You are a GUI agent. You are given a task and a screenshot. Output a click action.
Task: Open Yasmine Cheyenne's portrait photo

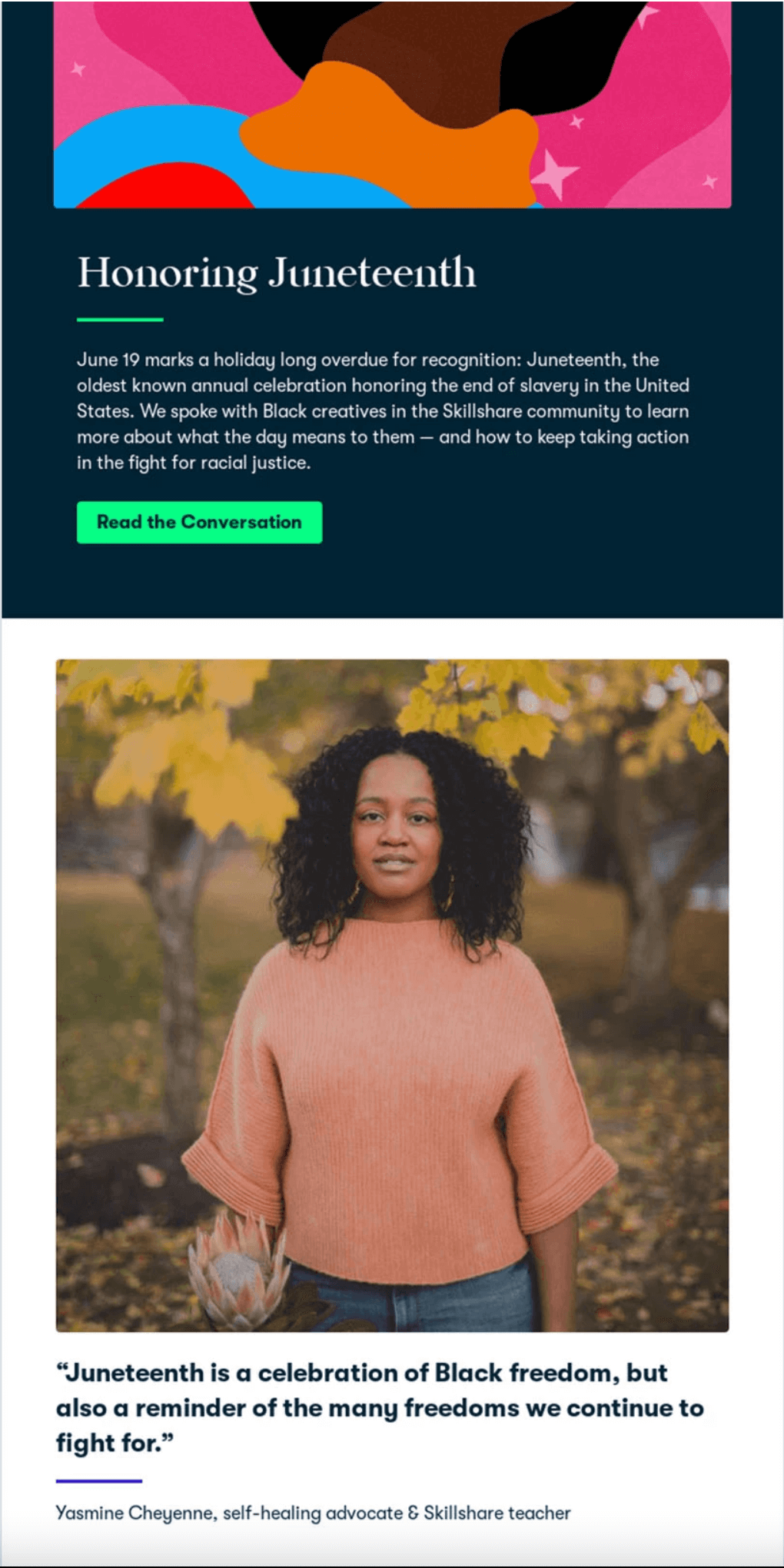(x=392, y=995)
